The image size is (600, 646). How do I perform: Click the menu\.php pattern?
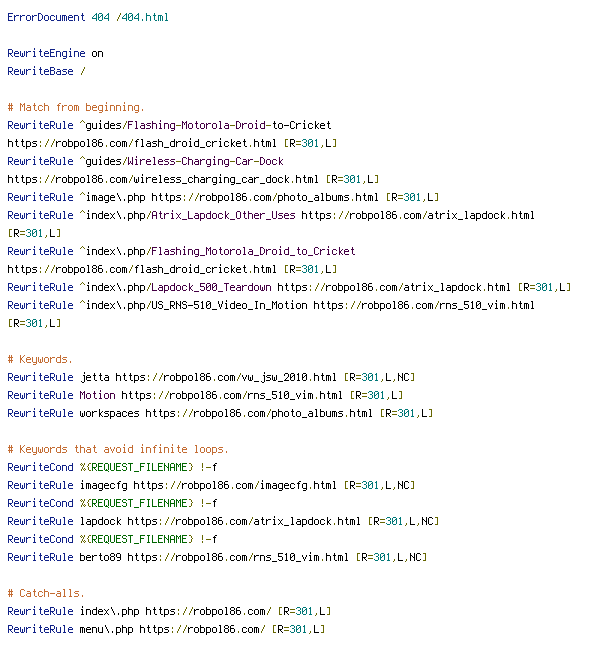click(x=106, y=630)
